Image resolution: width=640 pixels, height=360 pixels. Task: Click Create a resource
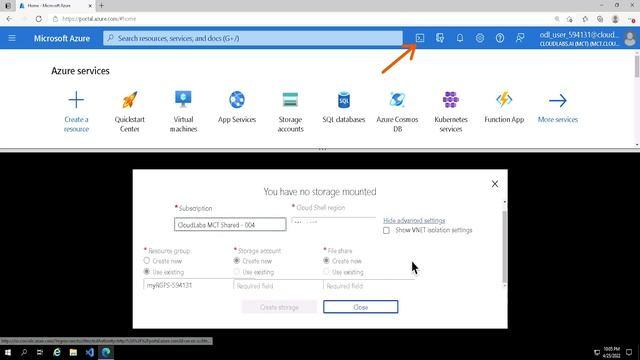tap(76, 111)
